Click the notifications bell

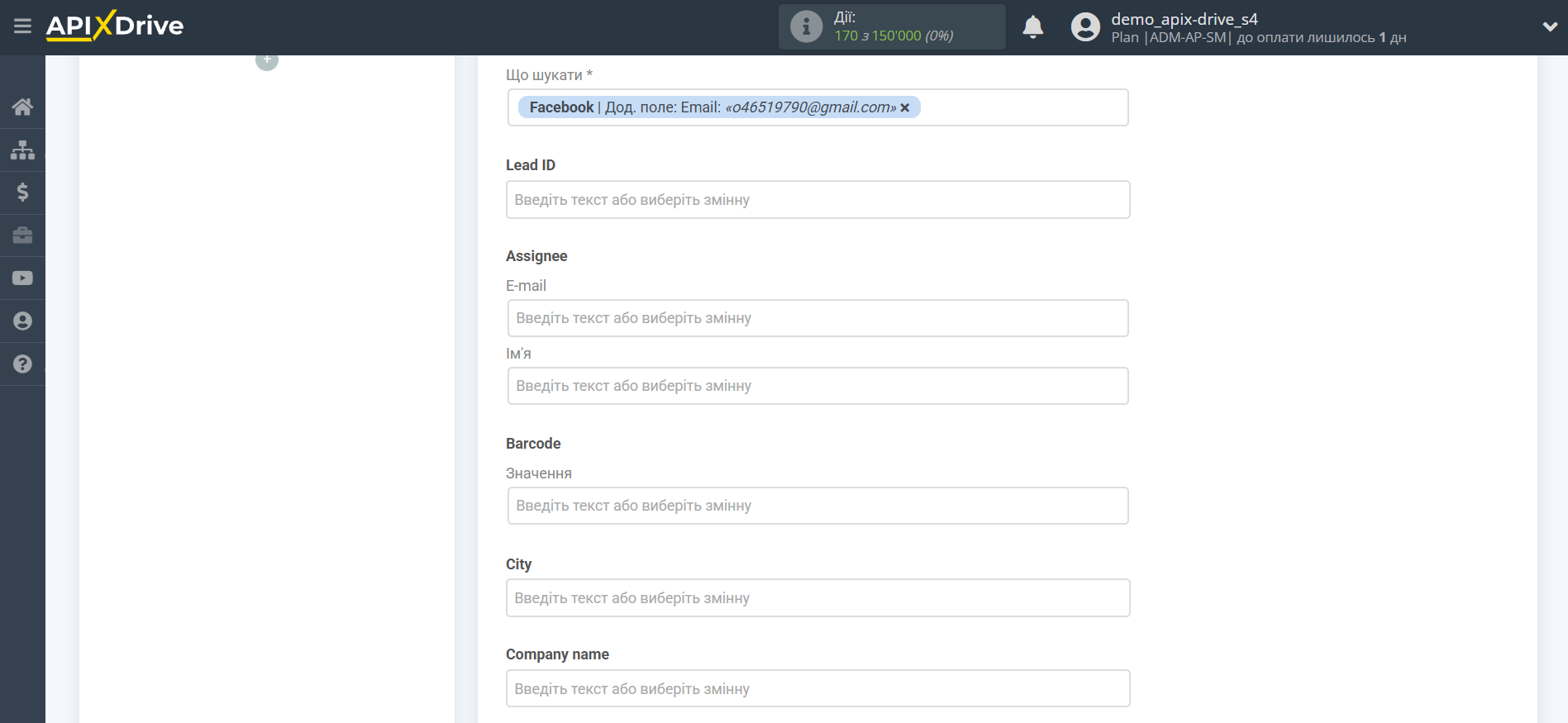(1032, 27)
